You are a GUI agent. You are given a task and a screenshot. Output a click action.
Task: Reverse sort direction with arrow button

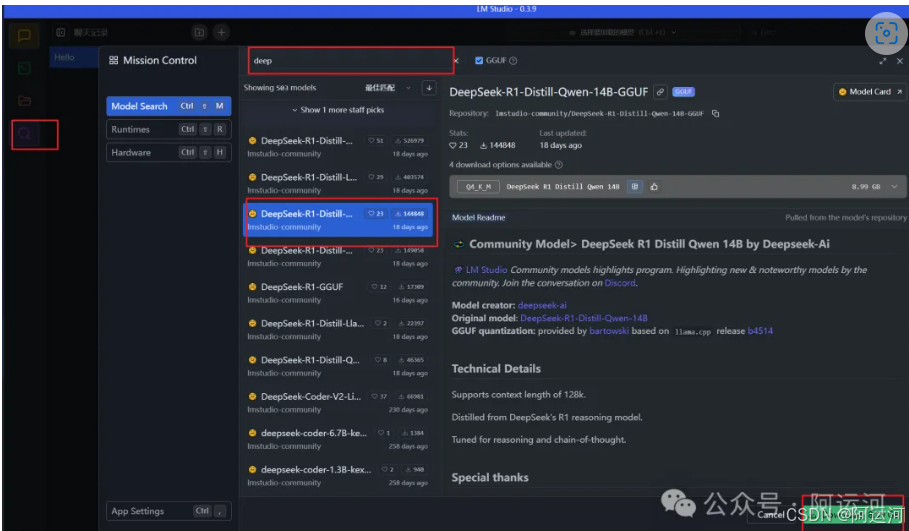point(429,88)
